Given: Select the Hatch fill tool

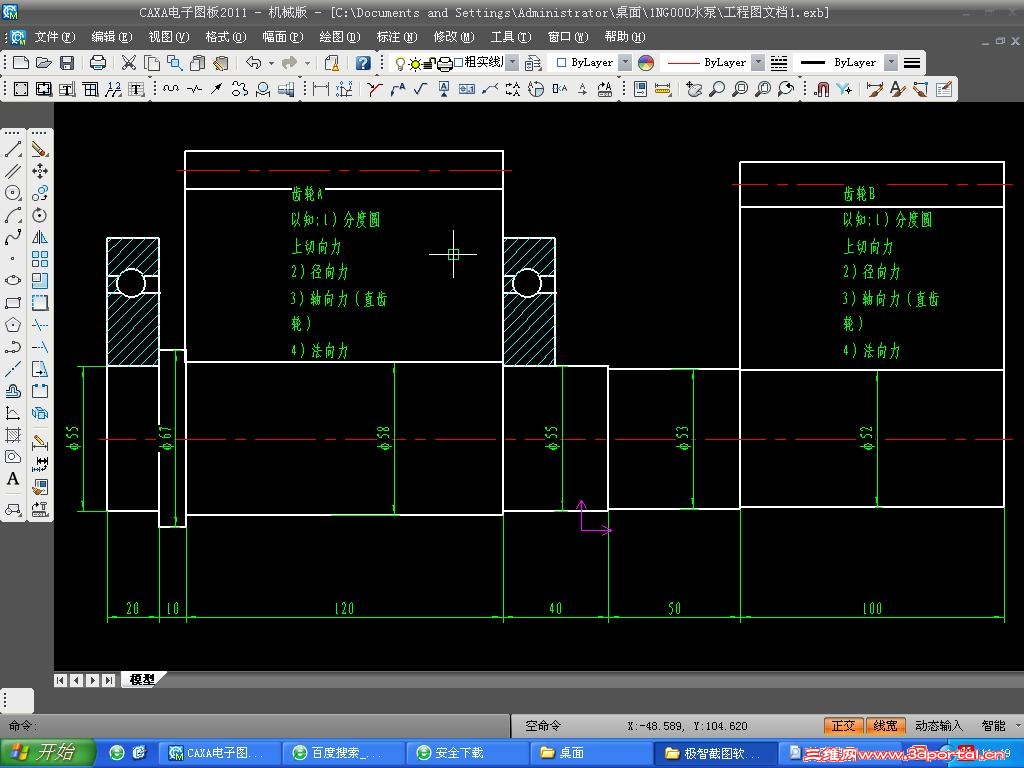Looking at the screenshot, I should (x=13, y=435).
